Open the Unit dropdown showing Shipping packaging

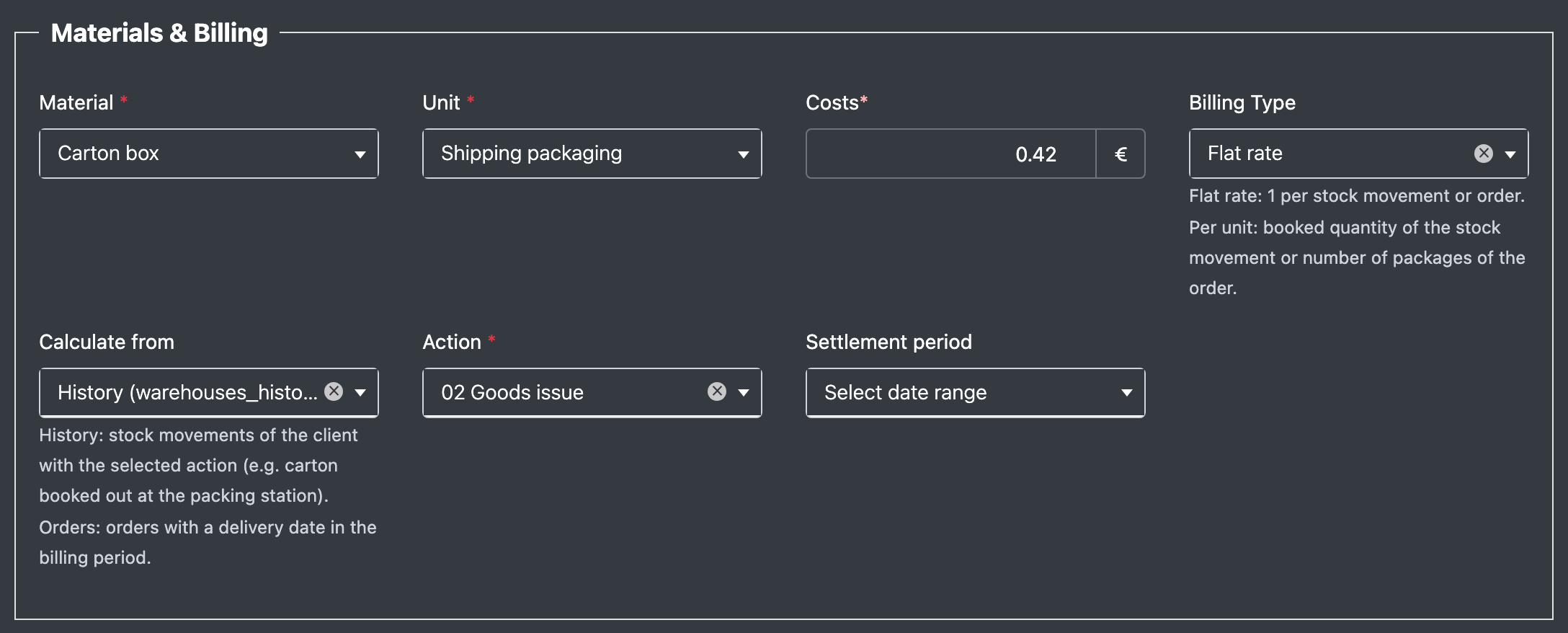(x=592, y=154)
